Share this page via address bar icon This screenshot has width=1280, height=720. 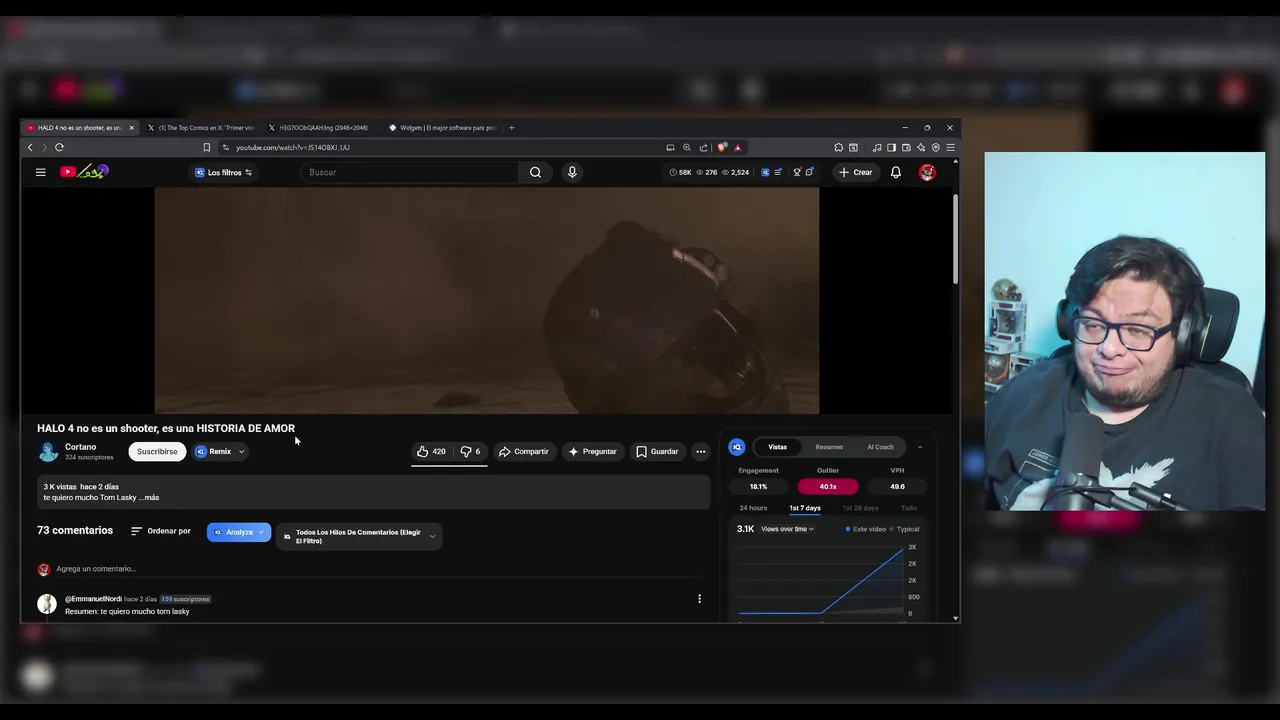pos(704,147)
